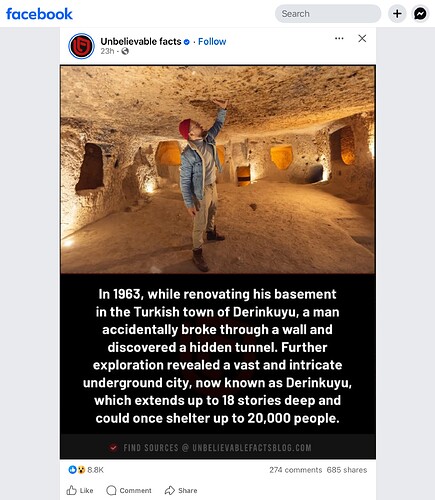The image size is (435, 500).
Task: Click the Facebook logo
Action: 39,14
